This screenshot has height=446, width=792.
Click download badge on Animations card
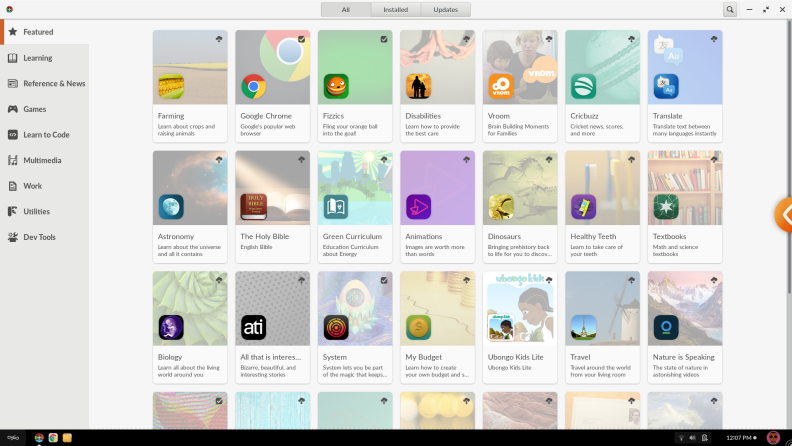coord(466,160)
